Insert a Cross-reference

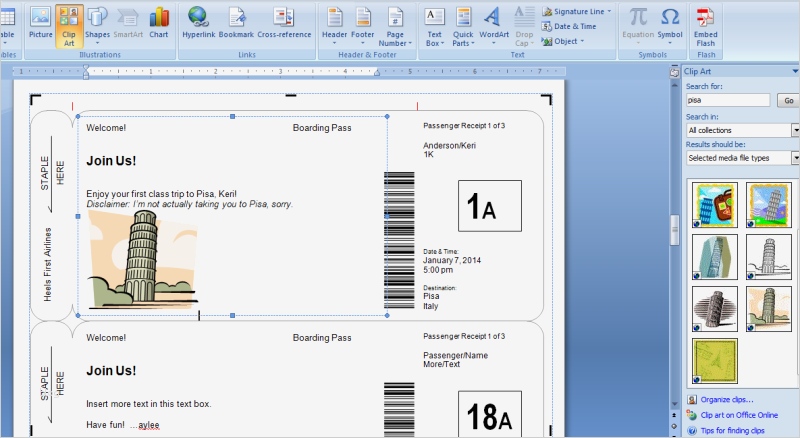284,23
